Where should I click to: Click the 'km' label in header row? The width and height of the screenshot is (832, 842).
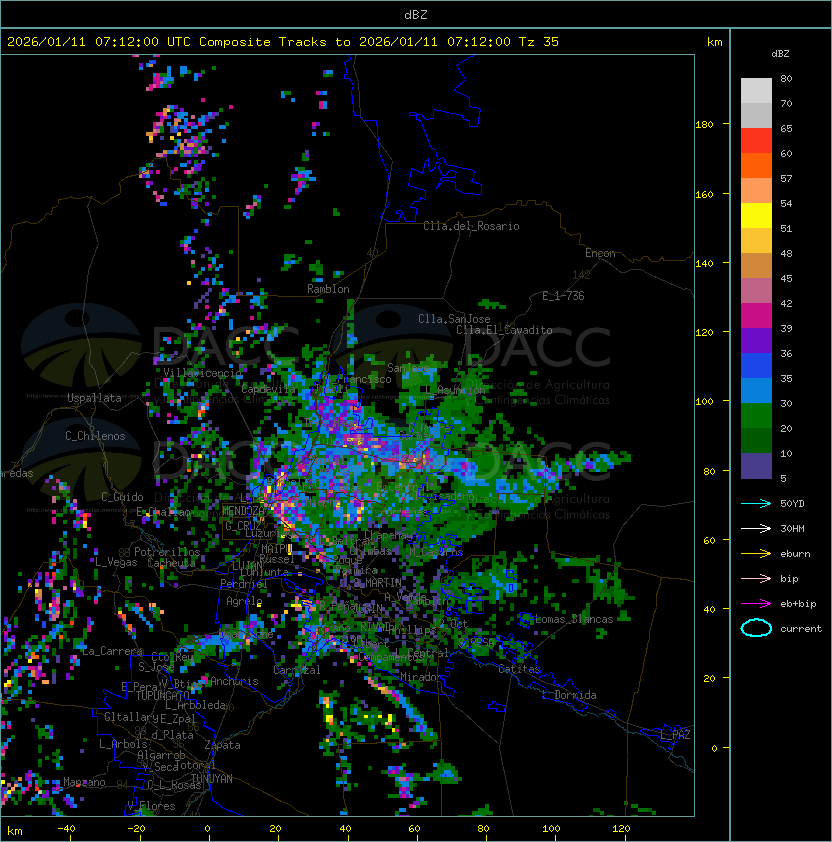[714, 41]
